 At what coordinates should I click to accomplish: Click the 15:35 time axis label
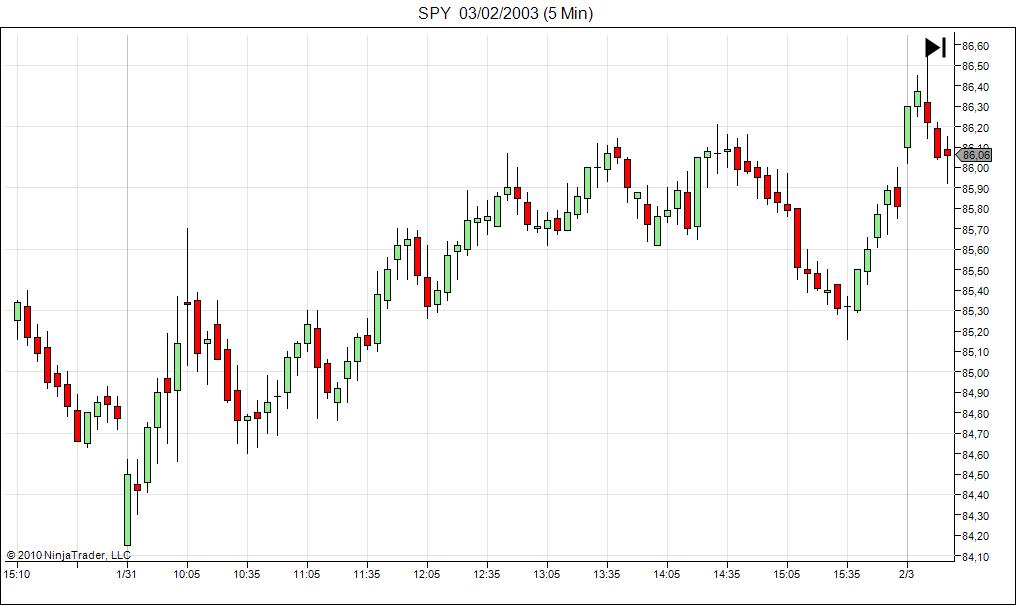click(846, 574)
